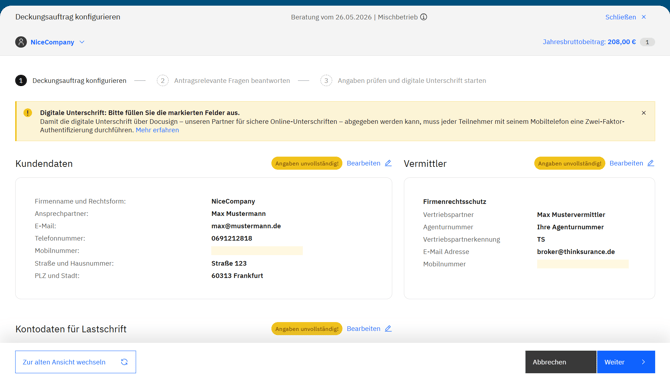Click Bearbeiten link for Kundendaten

click(363, 163)
